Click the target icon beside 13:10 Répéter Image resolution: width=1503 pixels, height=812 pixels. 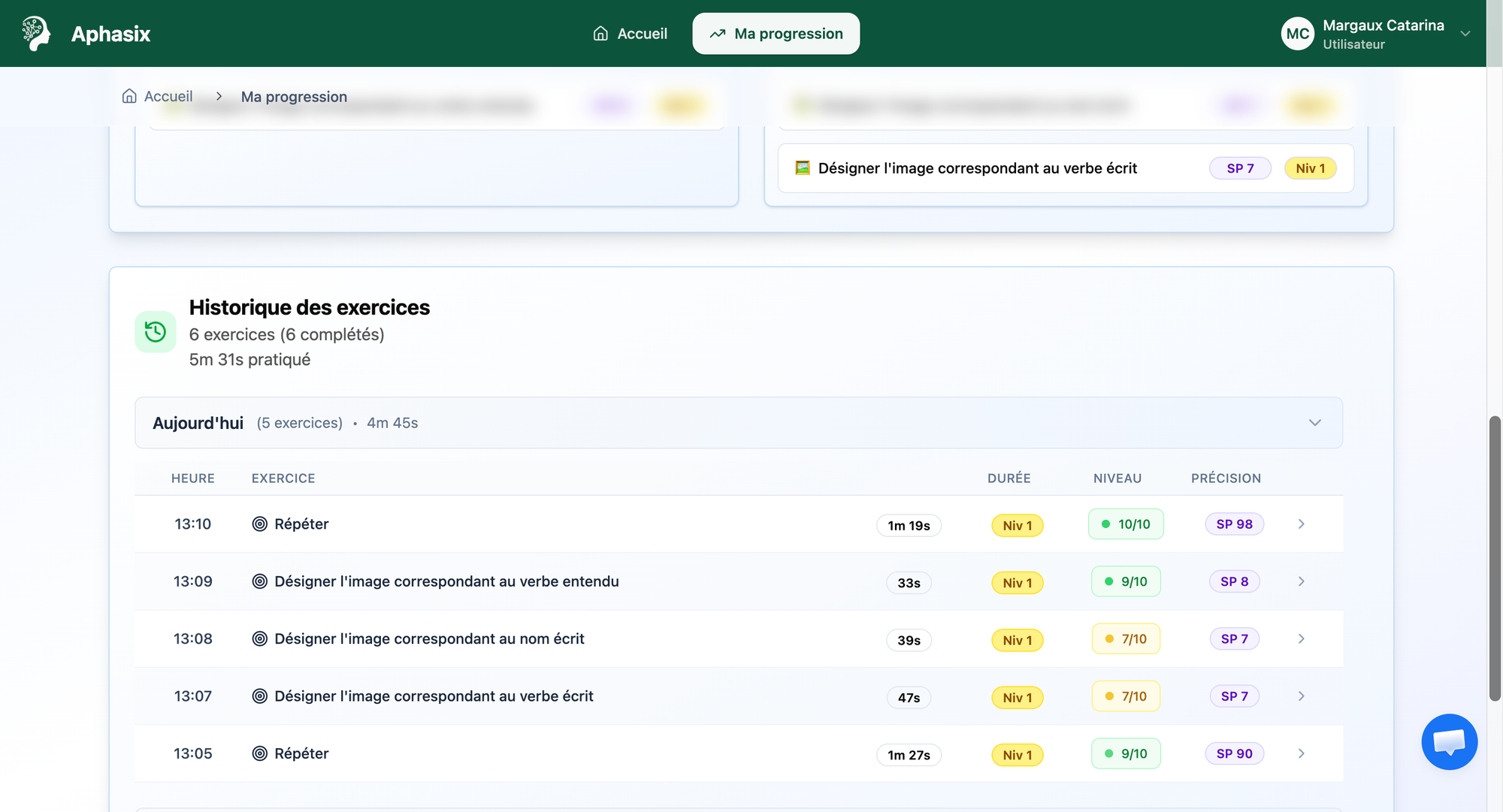point(260,524)
